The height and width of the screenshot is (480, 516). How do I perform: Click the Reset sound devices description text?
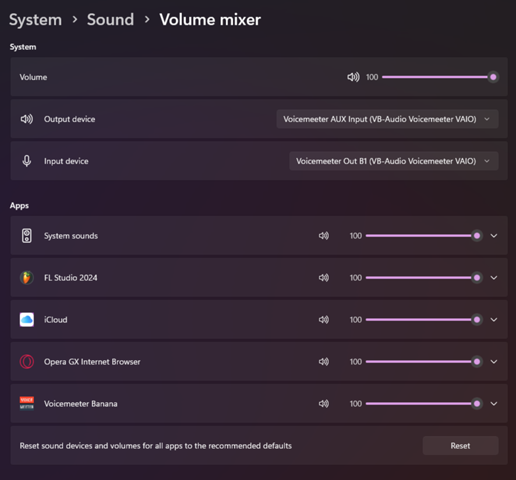click(156, 446)
